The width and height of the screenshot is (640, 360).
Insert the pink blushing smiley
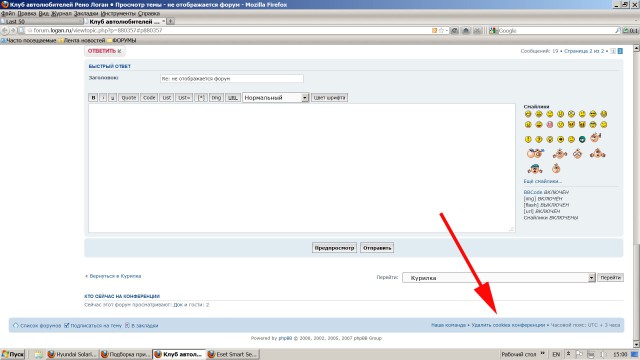(550, 124)
